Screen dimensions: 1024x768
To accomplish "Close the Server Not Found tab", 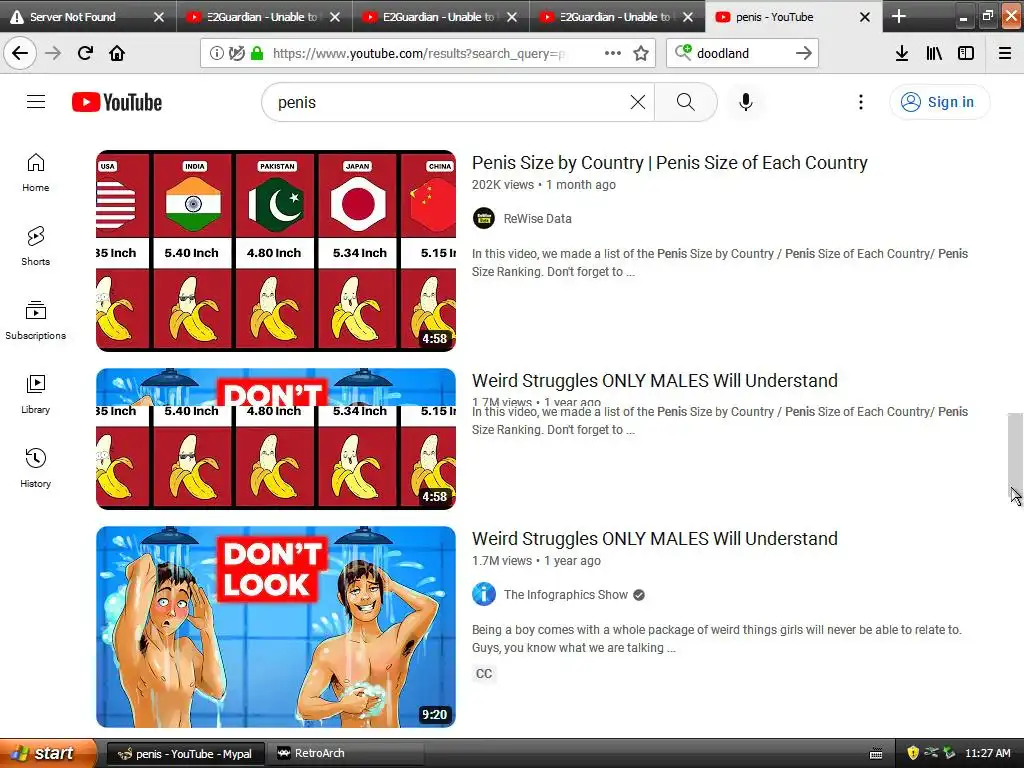I will pyautogui.click(x=159, y=17).
